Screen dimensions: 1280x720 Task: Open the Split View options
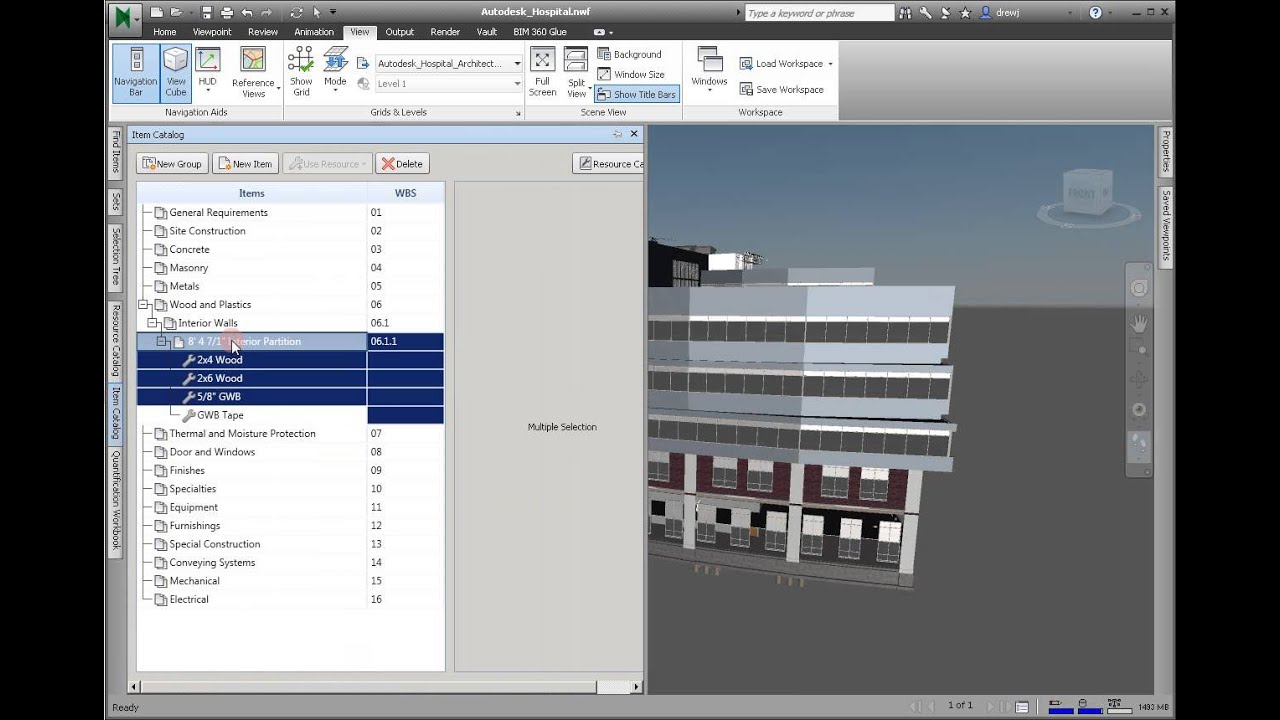coord(577,72)
